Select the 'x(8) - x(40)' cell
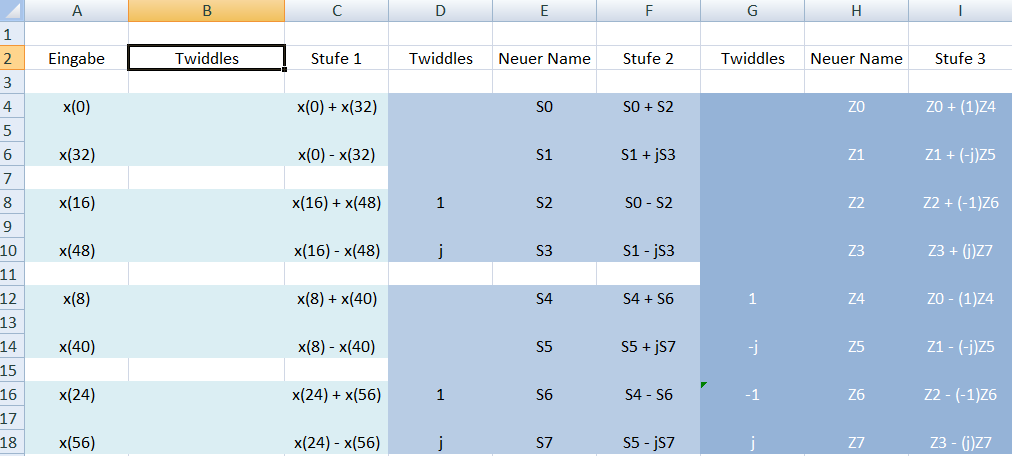1012x456 pixels. tap(336, 346)
